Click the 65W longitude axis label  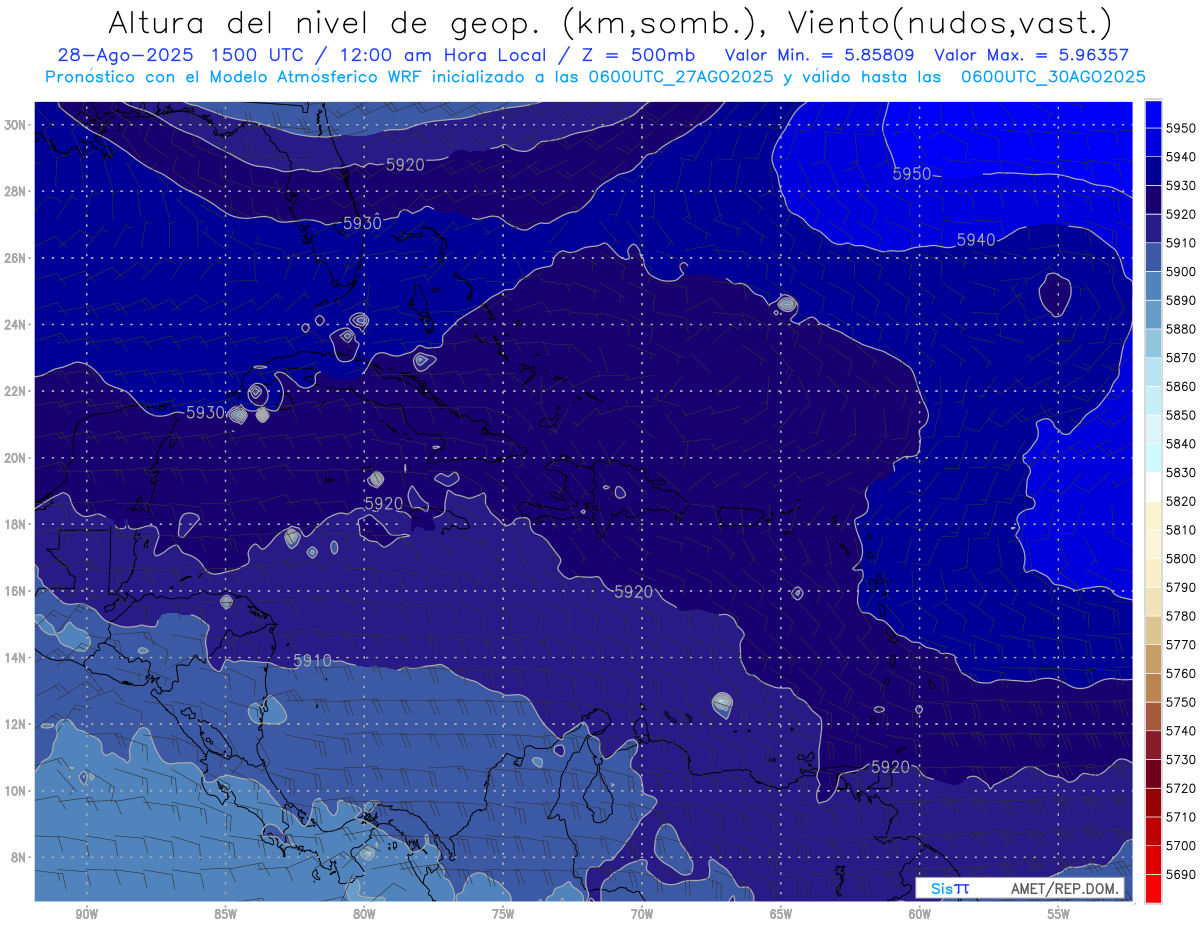click(781, 914)
